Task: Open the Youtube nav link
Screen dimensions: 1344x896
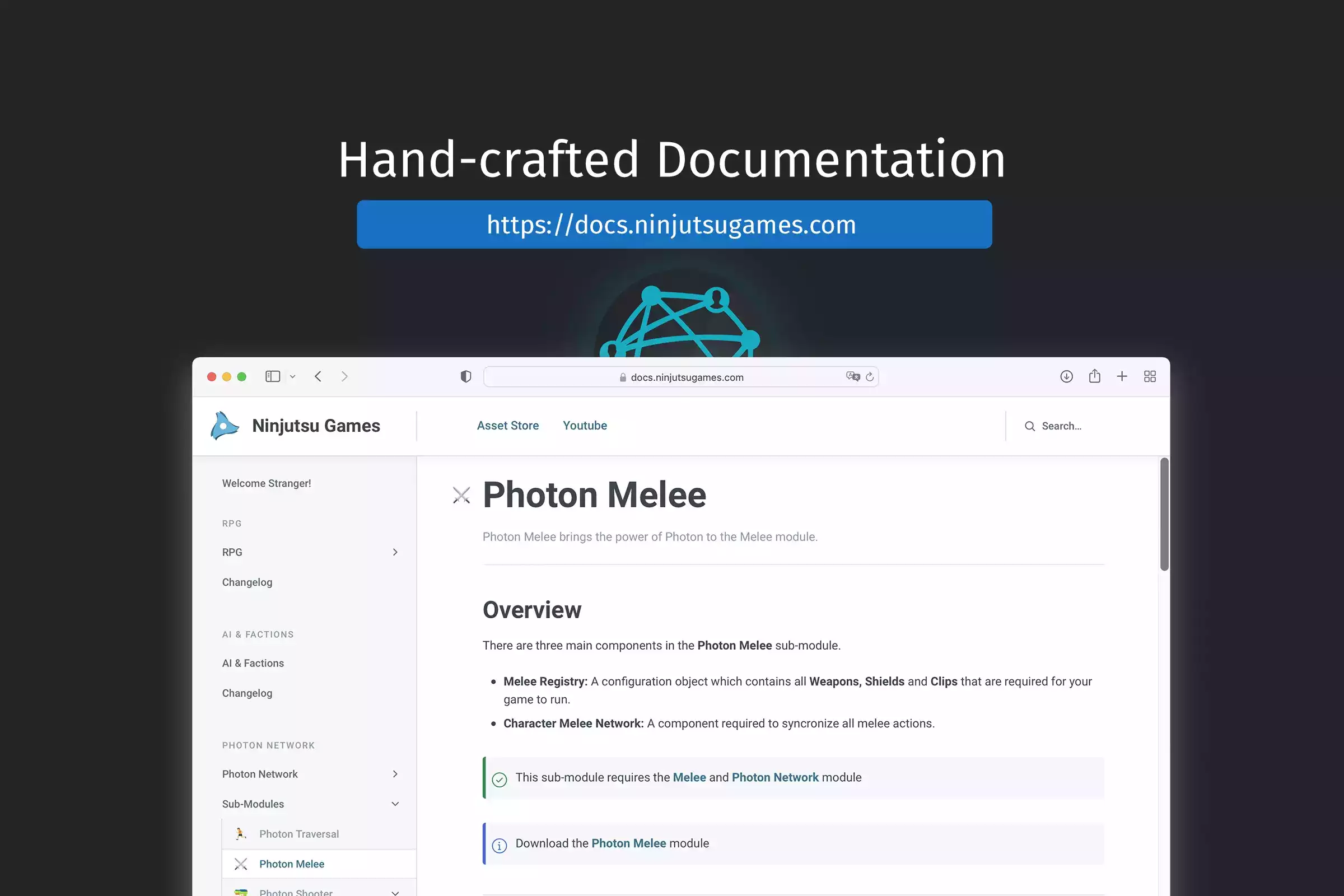Action: click(585, 426)
